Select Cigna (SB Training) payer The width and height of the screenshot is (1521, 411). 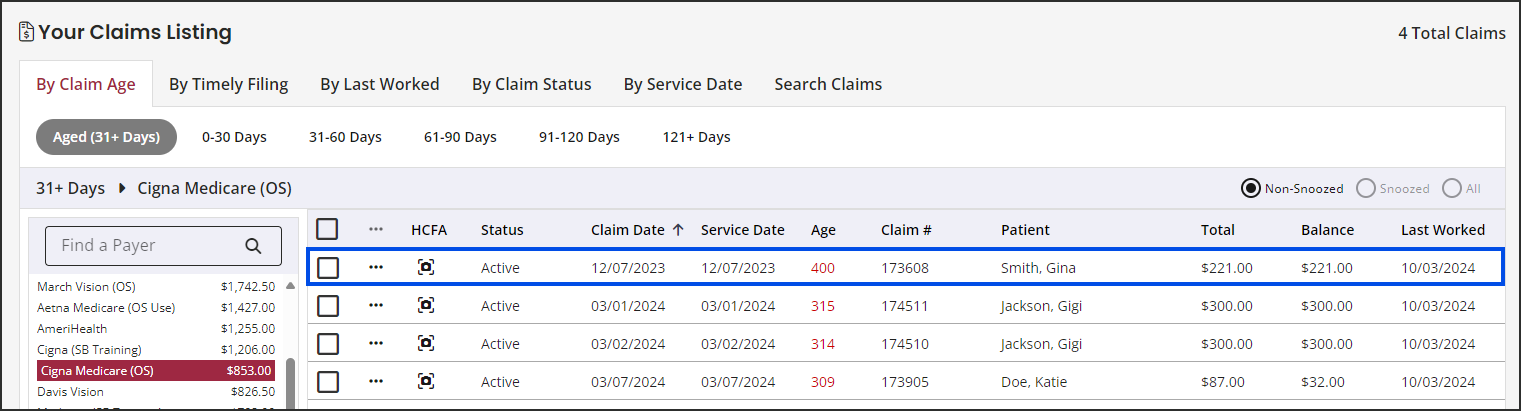156,350
